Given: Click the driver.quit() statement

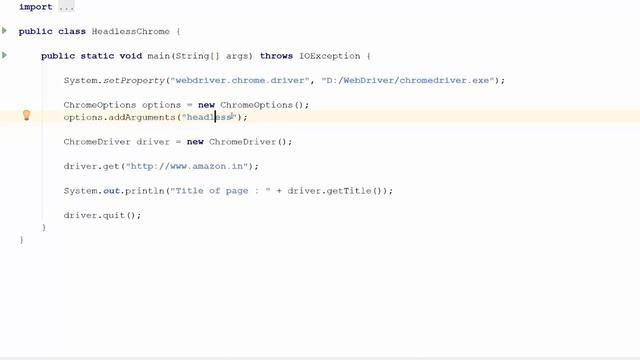Looking at the screenshot, I should tap(102, 215).
